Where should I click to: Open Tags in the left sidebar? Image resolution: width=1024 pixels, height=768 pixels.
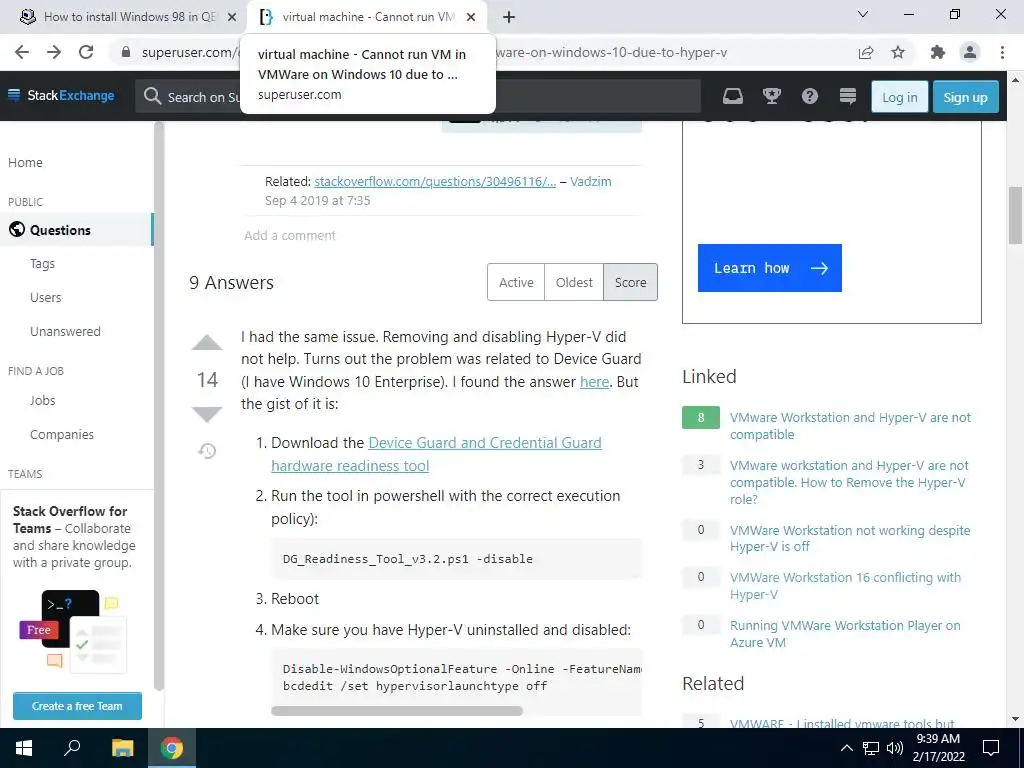pos(42,264)
